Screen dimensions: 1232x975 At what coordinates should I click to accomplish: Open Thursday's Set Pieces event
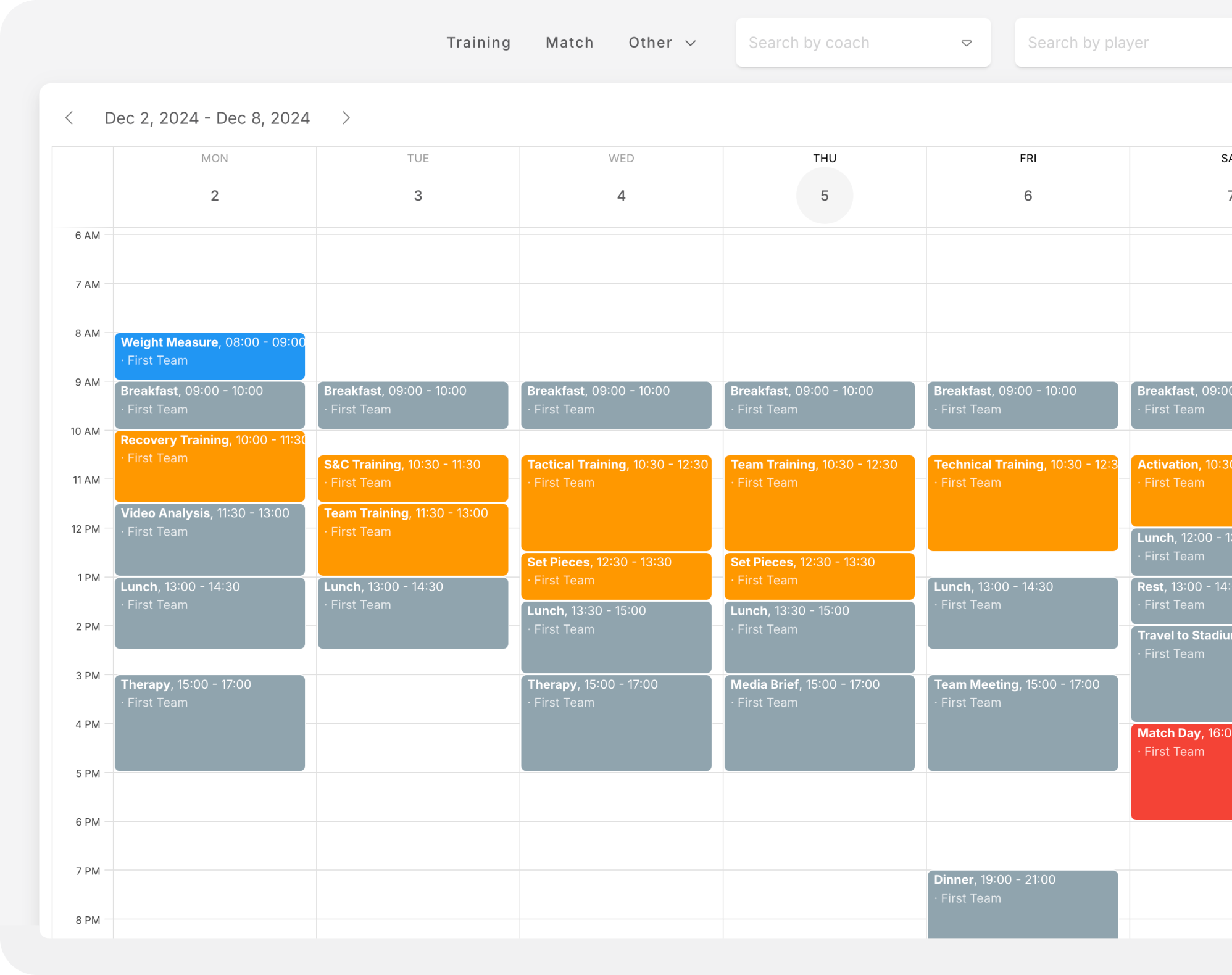(820, 575)
